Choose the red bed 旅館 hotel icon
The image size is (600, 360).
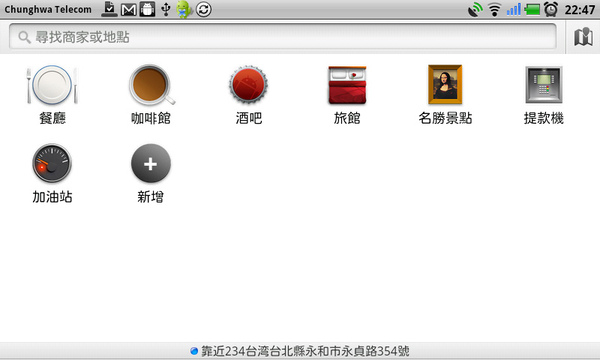[347, 85]
